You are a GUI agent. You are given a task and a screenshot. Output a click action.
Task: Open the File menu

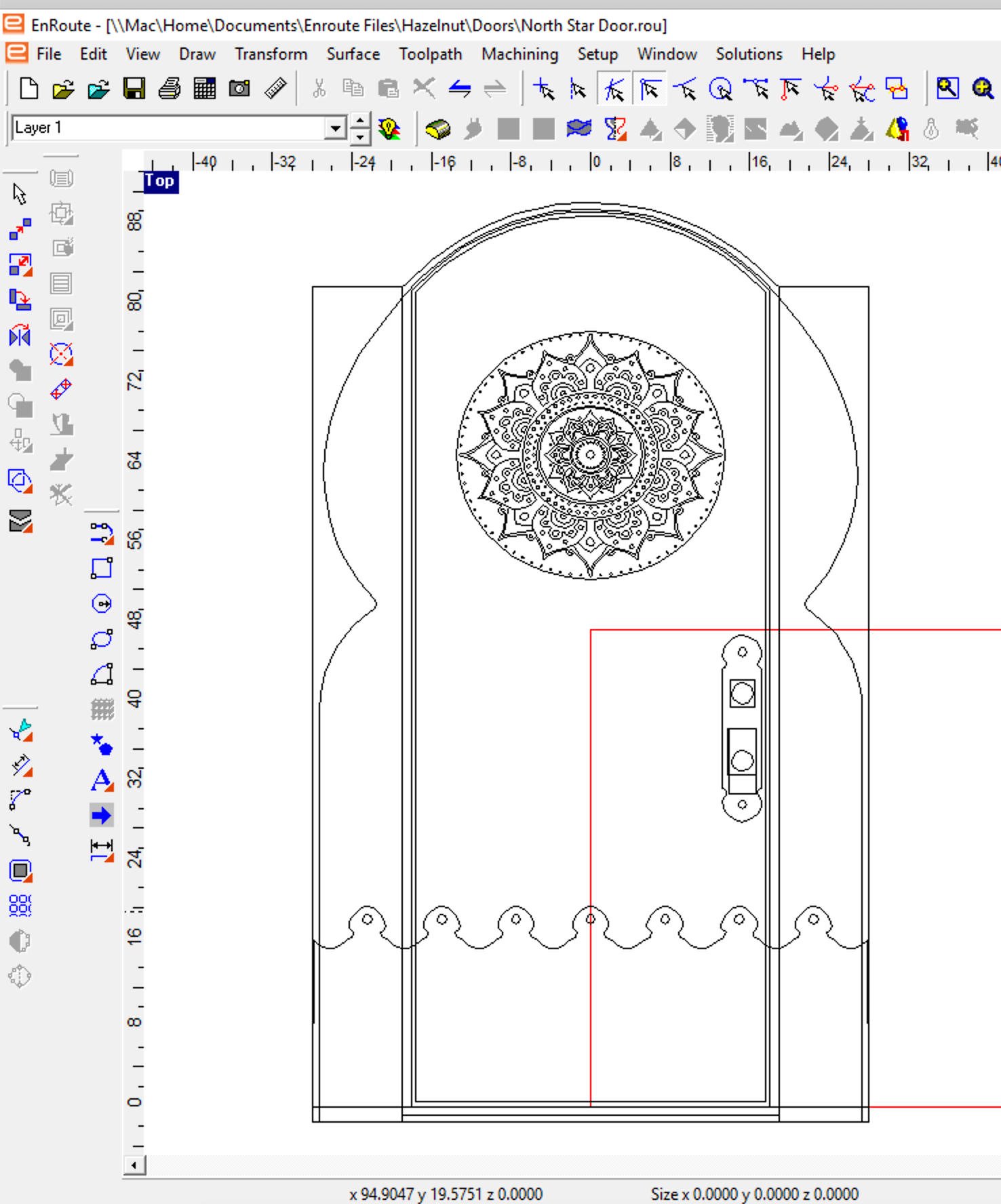coord(49,54)
